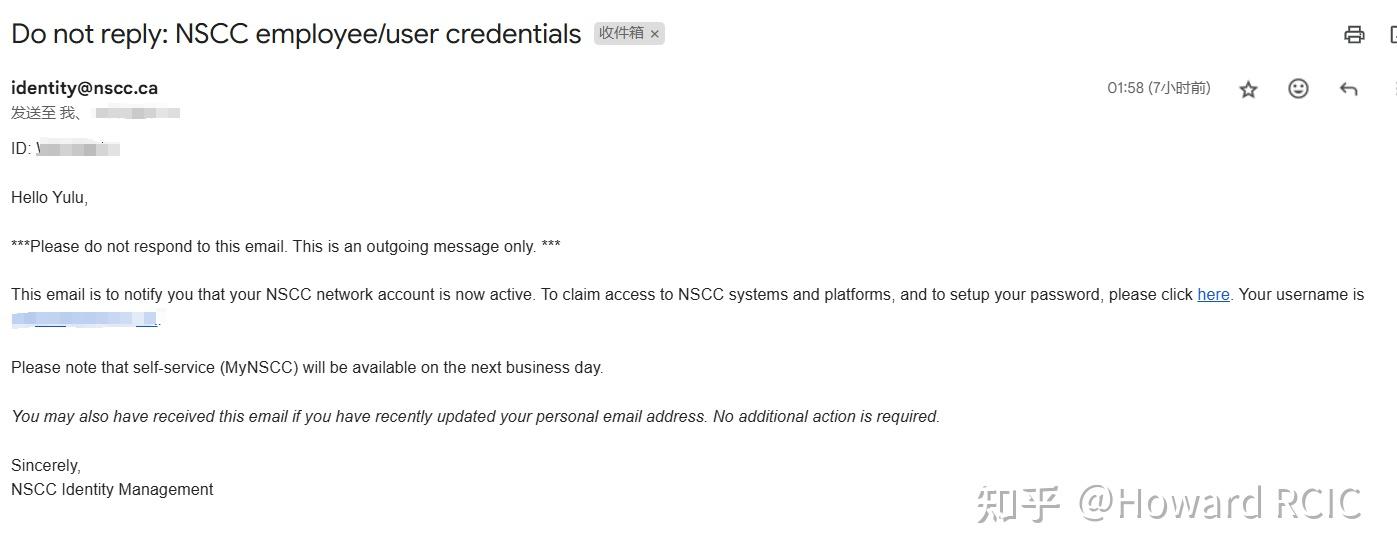Screen dimensions: 1397x560
Task: Star the message from identity@nscc.ca
Action: pyautogui.click(x=1248, y=90)
